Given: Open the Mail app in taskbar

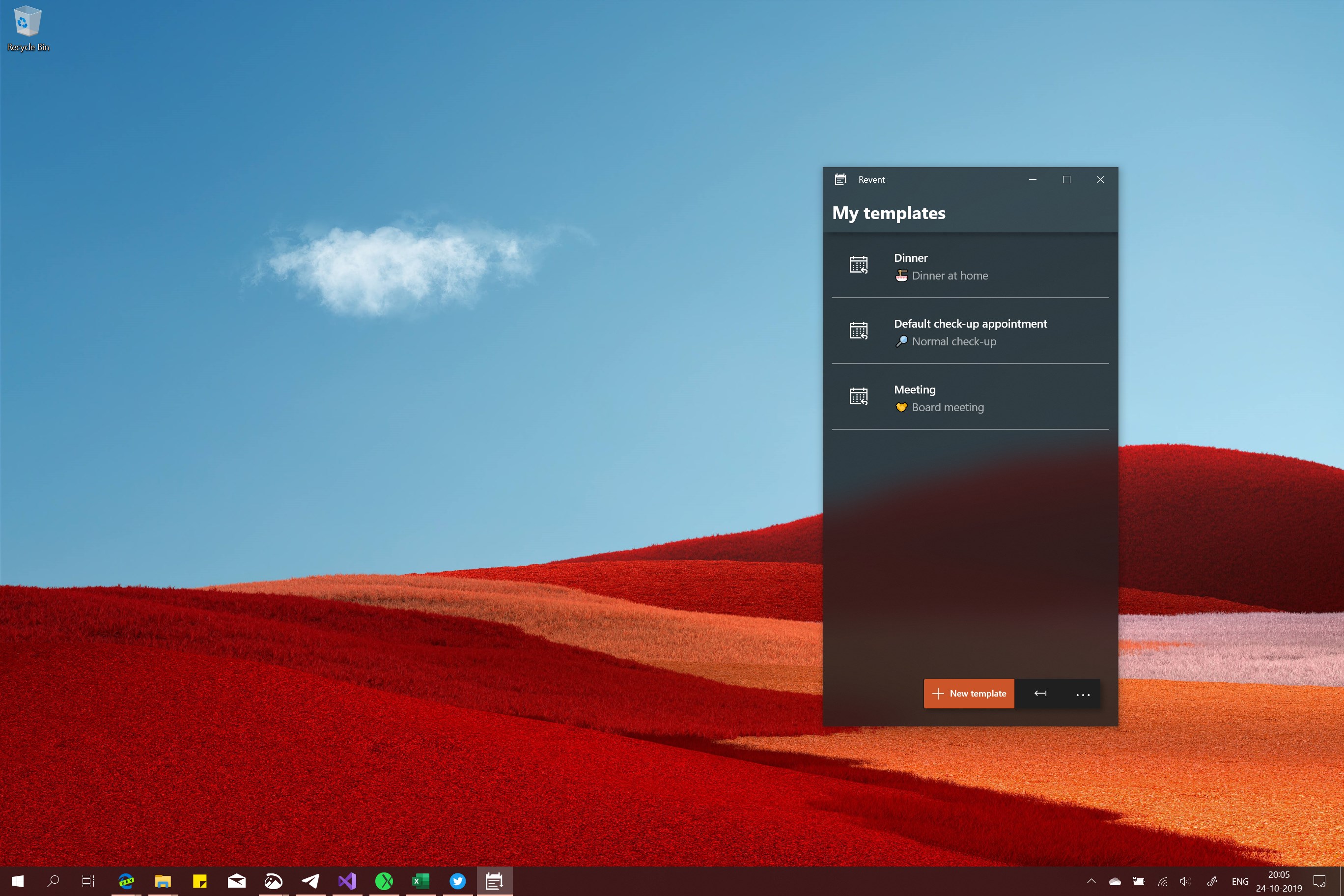Looking at the screenshot, I should pos(237,881).
